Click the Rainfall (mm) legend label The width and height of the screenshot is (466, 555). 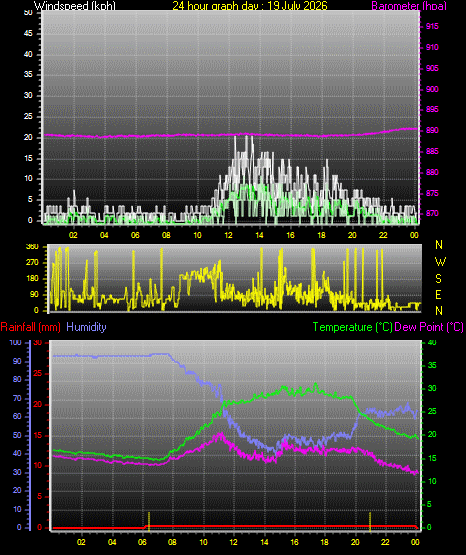(30, 327)
